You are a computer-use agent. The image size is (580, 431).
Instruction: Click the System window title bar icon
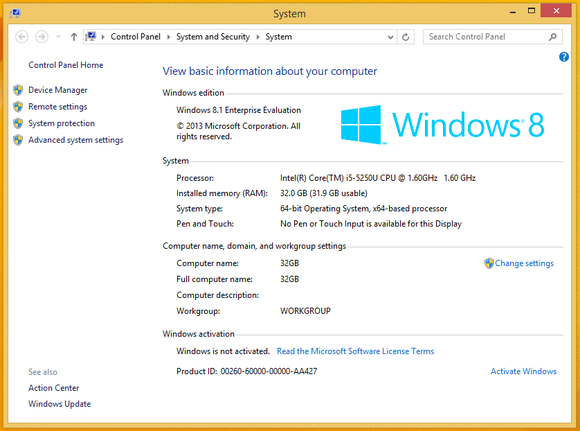[x=15, y=13]
